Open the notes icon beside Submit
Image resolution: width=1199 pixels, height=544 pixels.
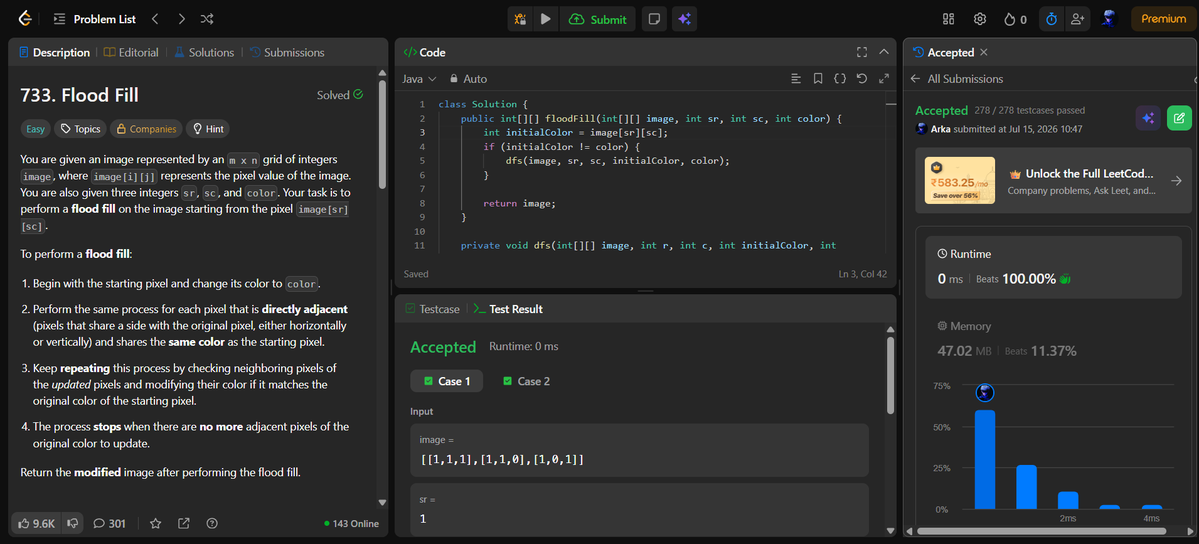pyautogui.click(x=654, y=19)
